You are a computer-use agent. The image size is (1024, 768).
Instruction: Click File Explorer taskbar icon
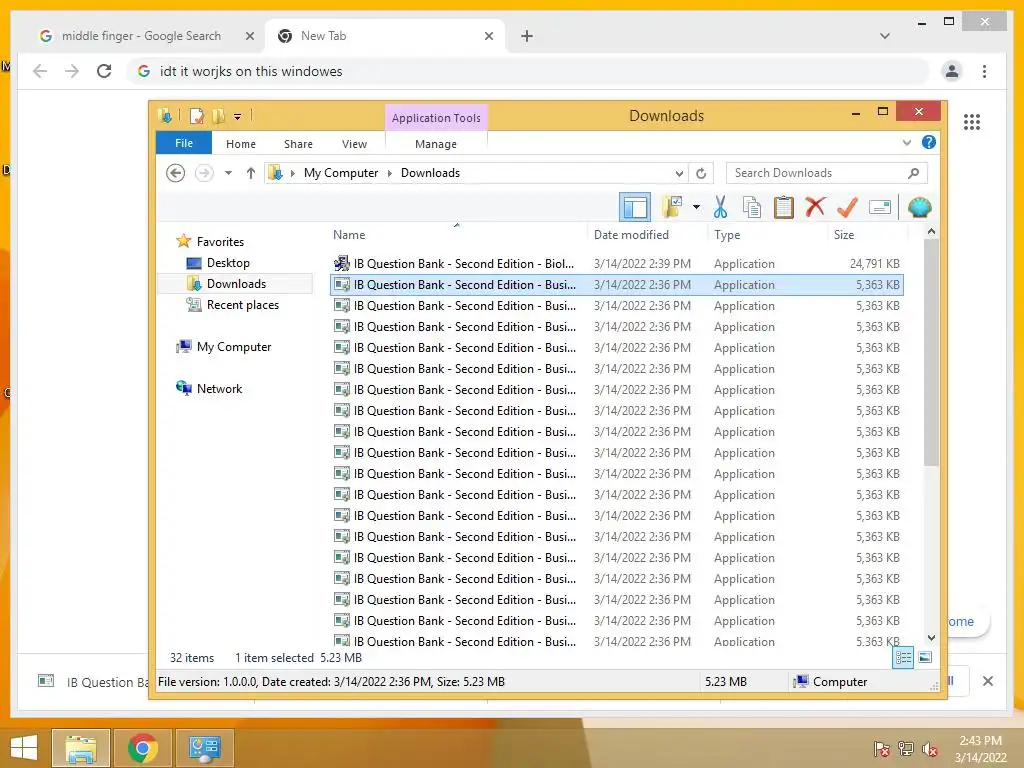(x=80, y=748)
